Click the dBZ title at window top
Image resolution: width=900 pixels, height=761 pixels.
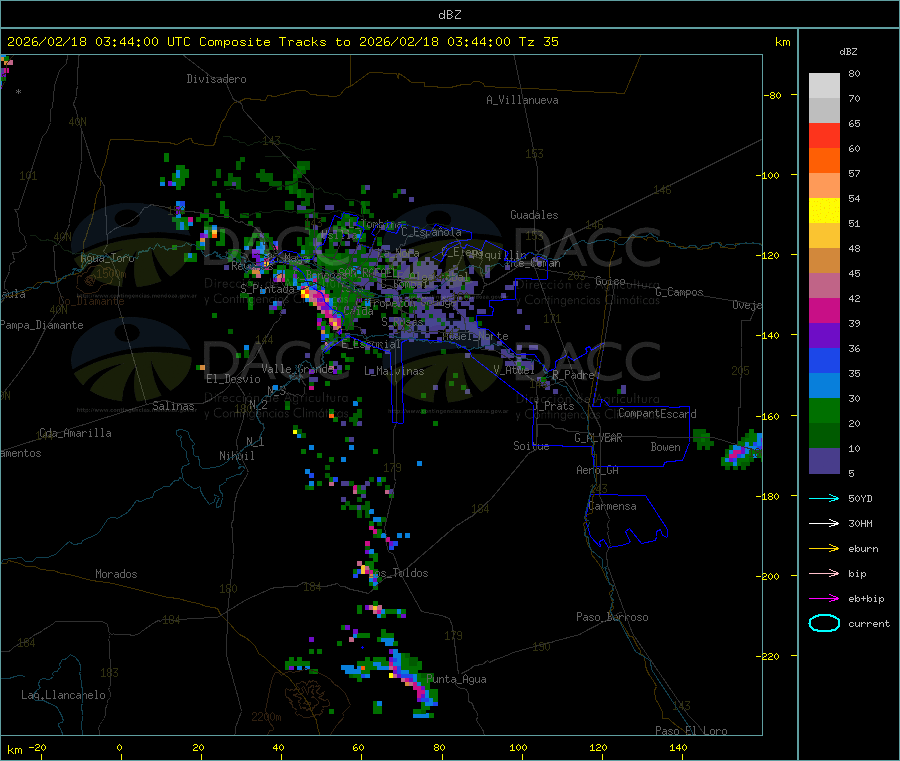[449, 15]
